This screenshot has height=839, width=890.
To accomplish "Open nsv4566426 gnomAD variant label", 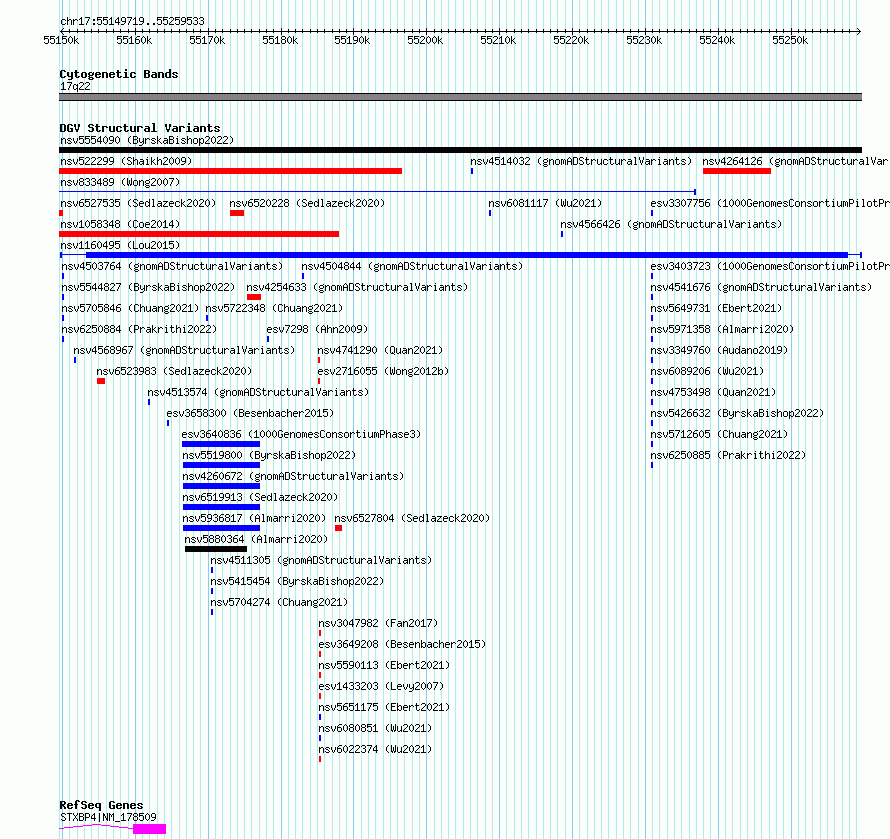I will pyautogui.click(x=671, y=224).
